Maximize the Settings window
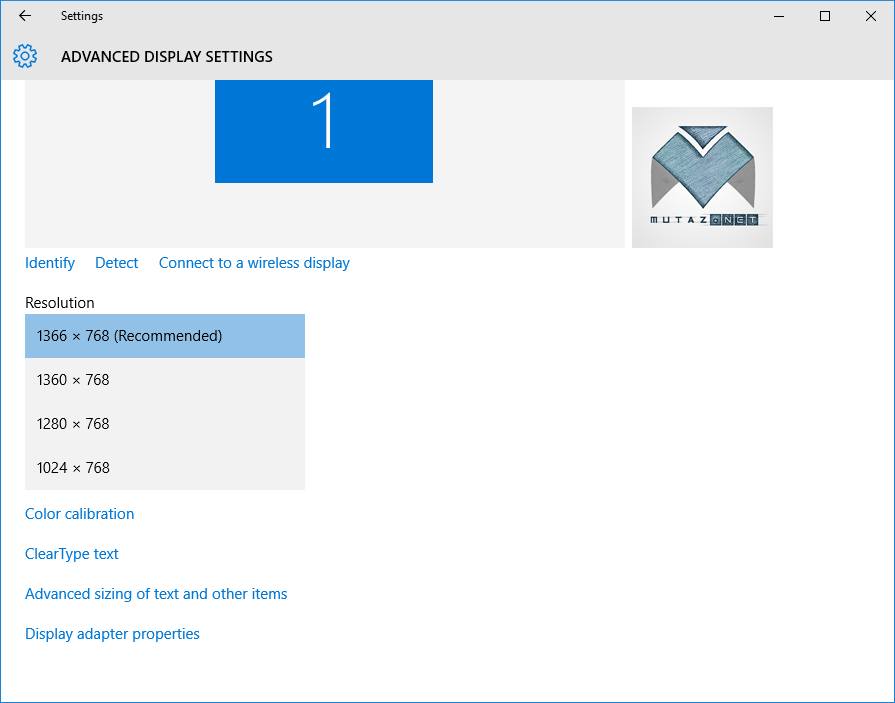Image resolution: width=895 pixels, height=703 pixels. click(x=825, y=16)
